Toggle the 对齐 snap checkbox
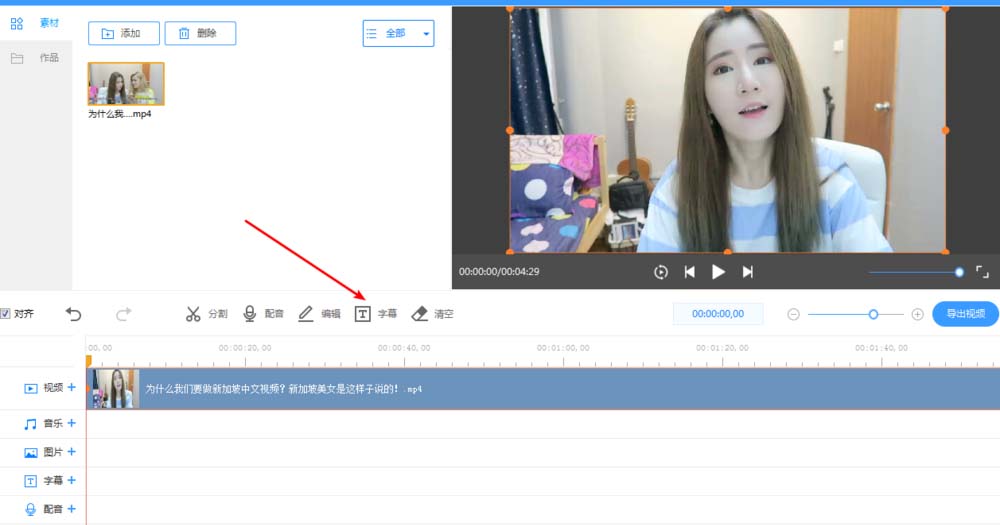Screen dimensions: 1000x525 pos(6,314)
